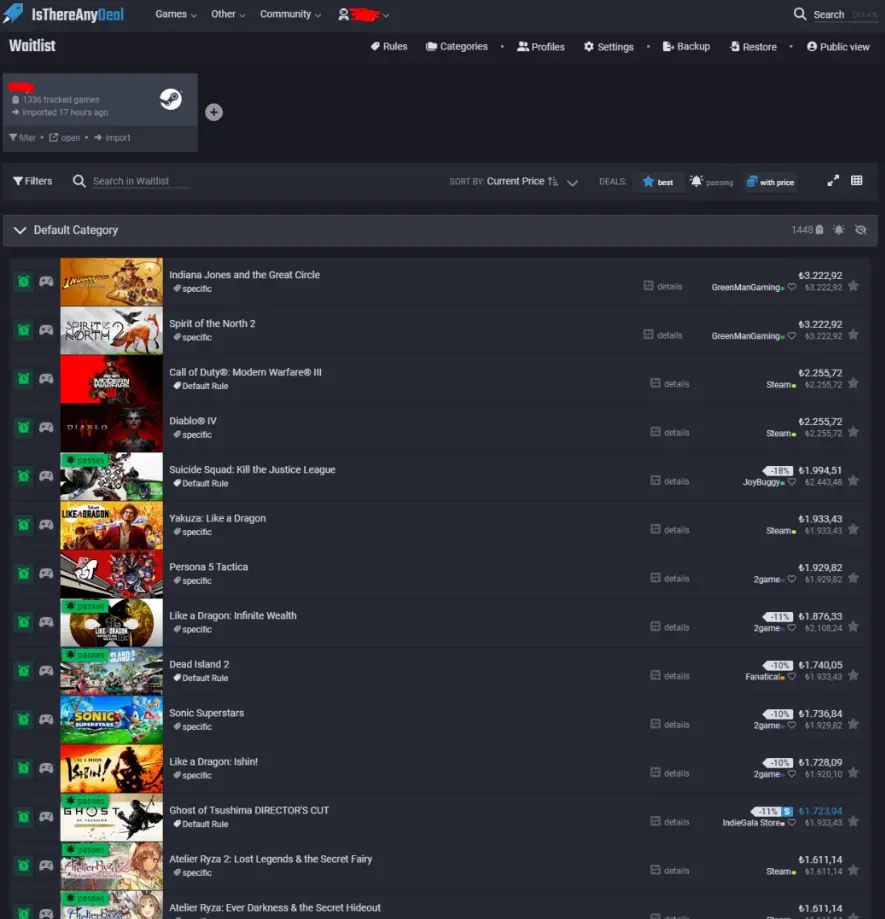Add a new profile with plus icon
This screenshot has height=919, width=885.
pyautogui.click(x=214, y=112)
